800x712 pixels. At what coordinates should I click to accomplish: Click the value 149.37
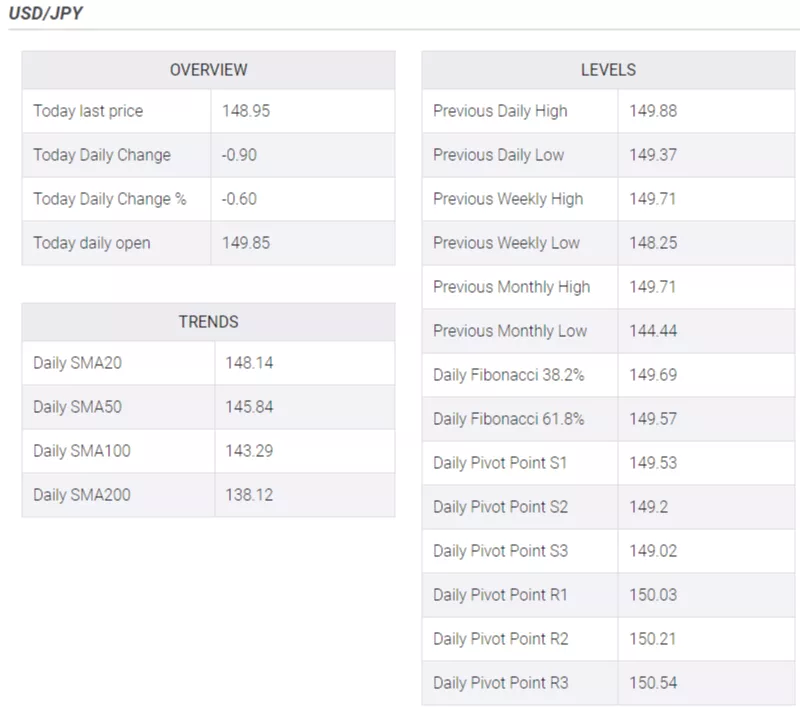pos(653,155)
